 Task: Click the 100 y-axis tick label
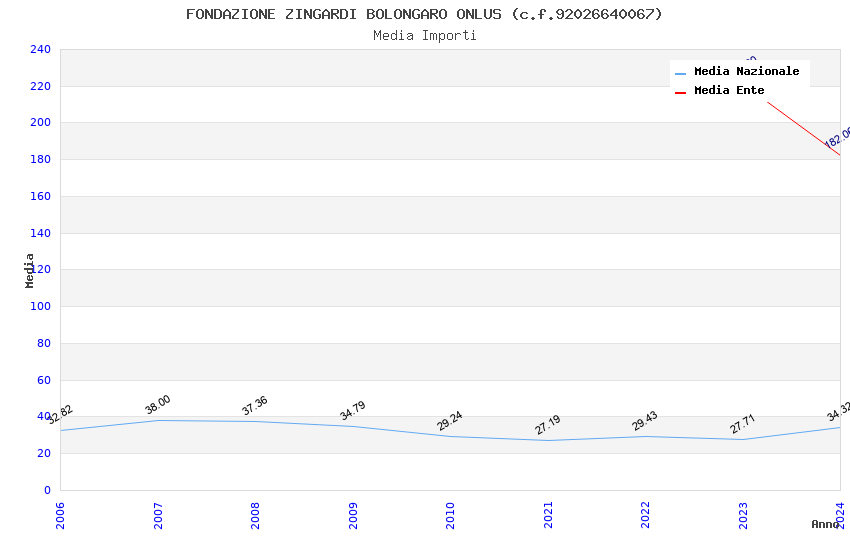tap(41, 306)
